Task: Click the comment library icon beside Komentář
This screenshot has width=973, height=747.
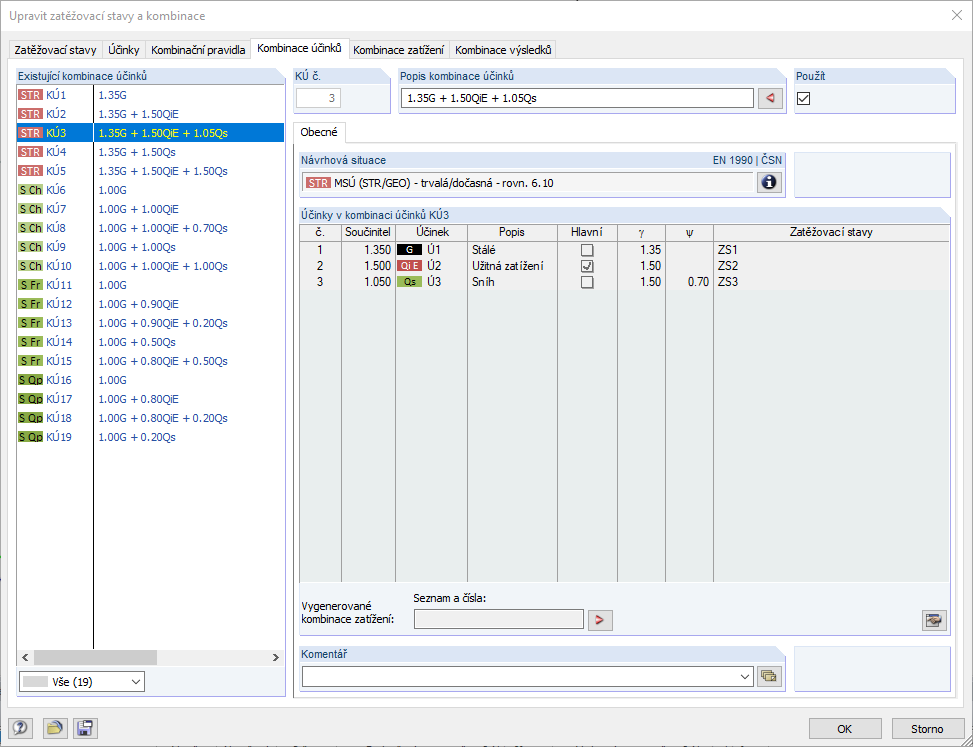Action: point(768,676)
